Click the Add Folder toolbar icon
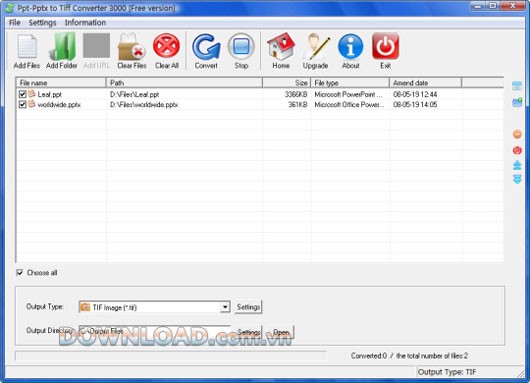The image size is (530, 383). (62, 47)
